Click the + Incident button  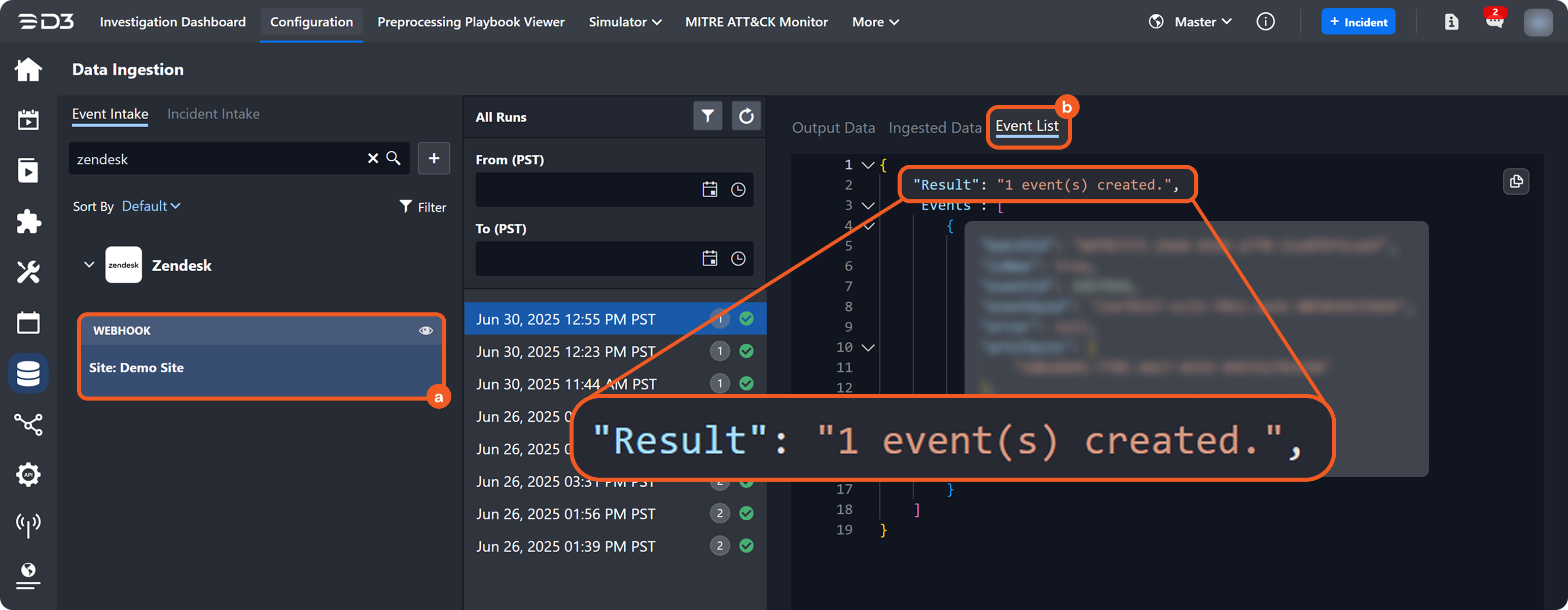coord(1358,22)
